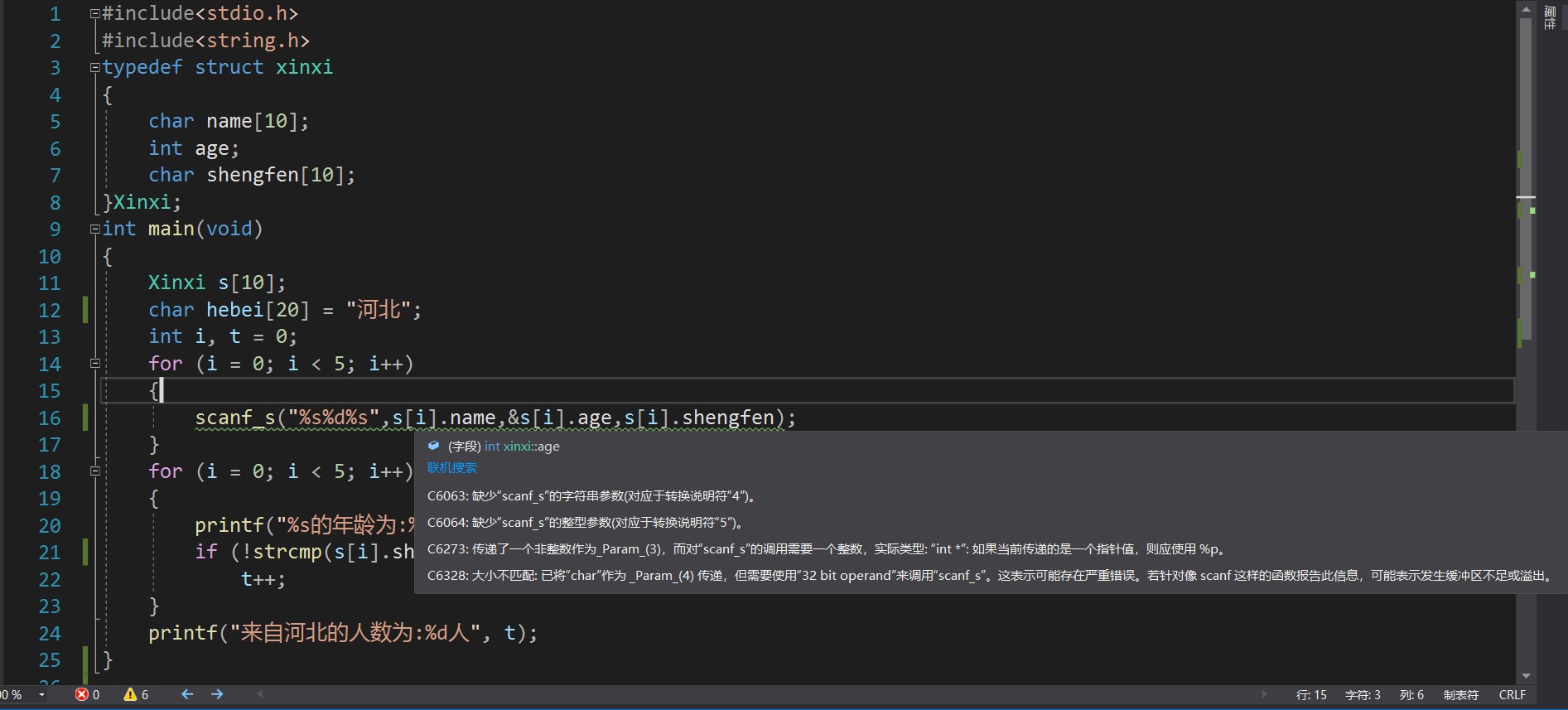Collapse the #include directives region

pyautogui.click(x=94, y=14)
